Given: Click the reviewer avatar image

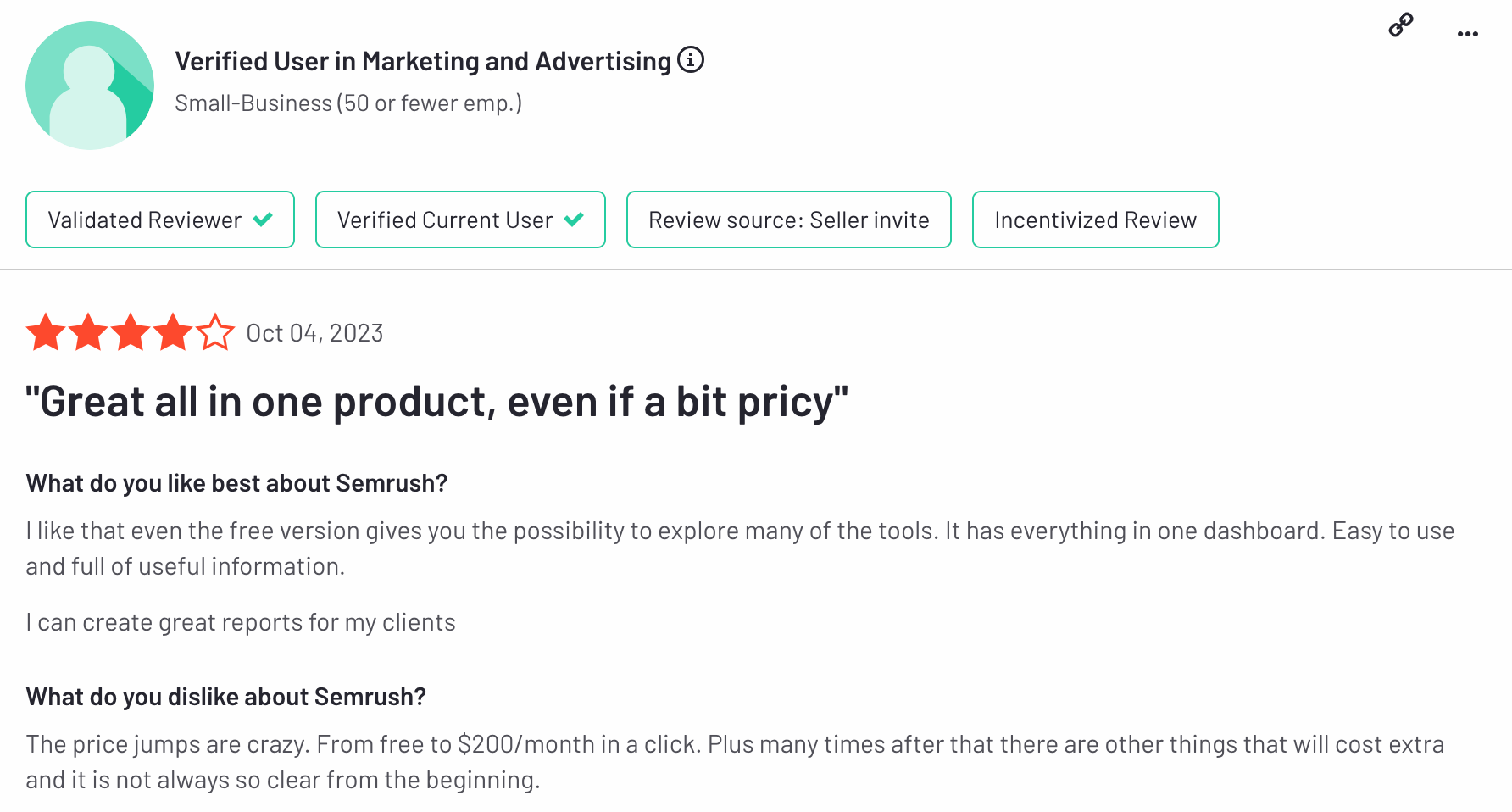Looking at the screenshot, I should coord(90,86).
